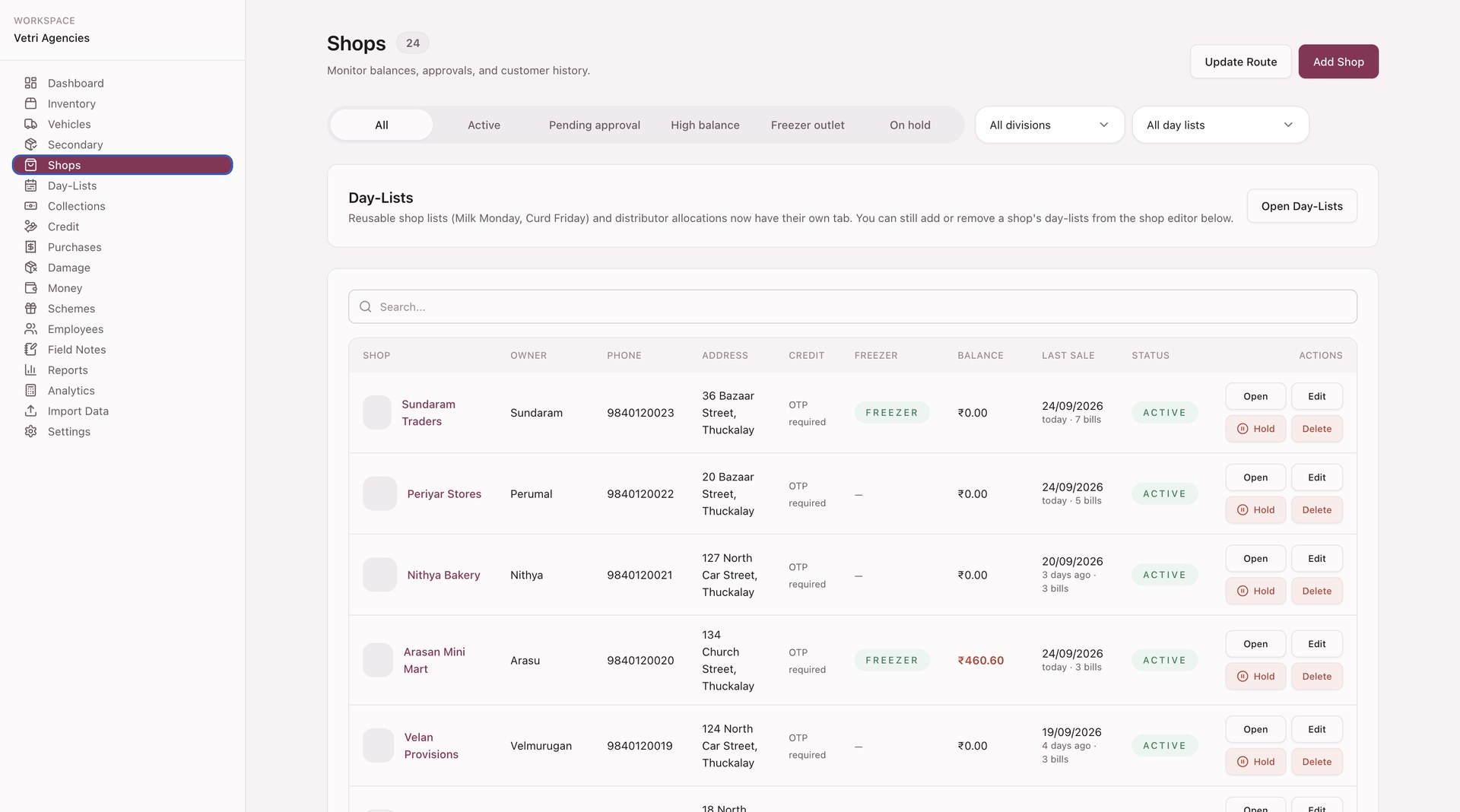Open the All day lists dropdown
The height and width of the screenshot is (812, 1460).
tap(1220, 125)
